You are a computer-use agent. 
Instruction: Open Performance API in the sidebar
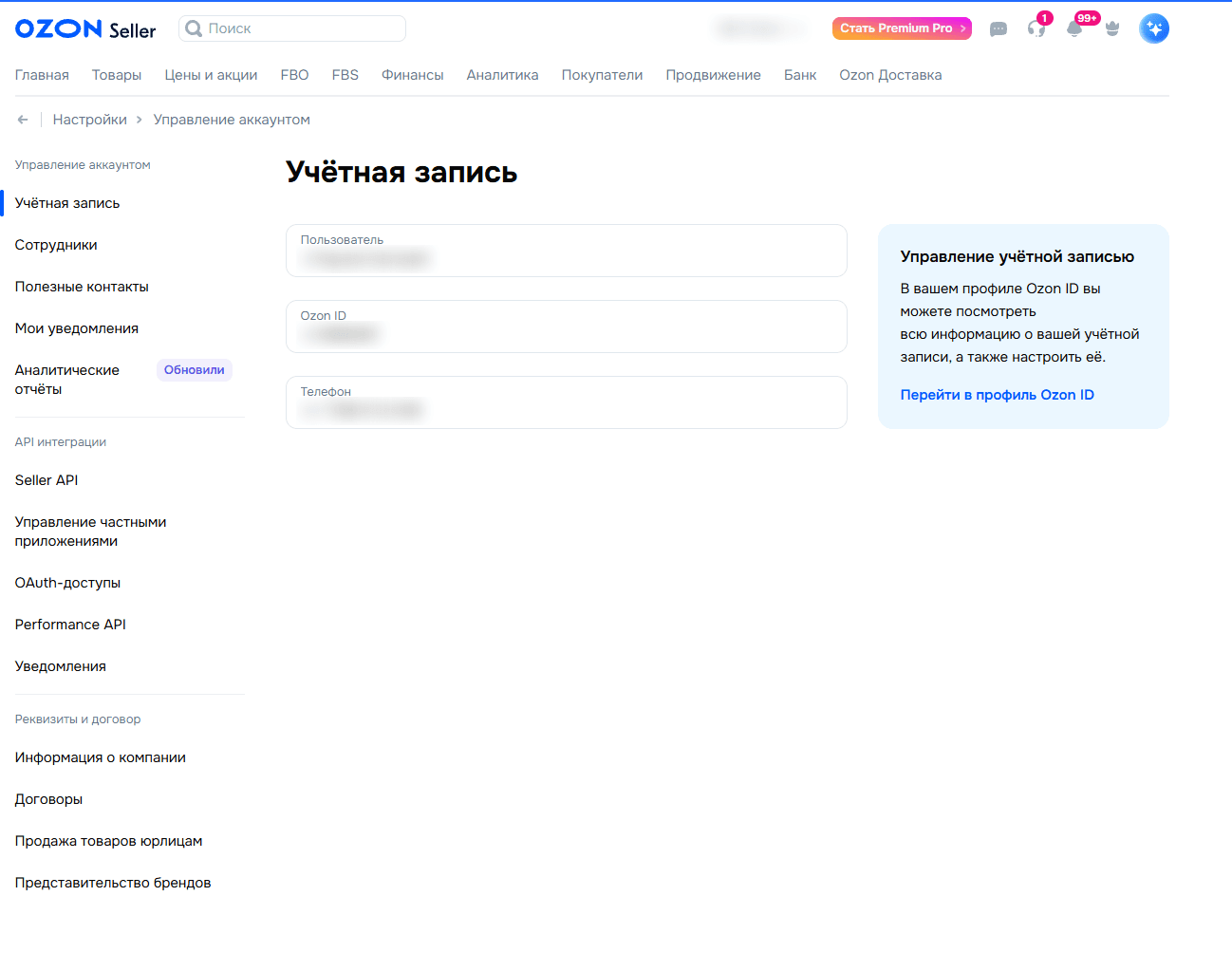[70, 625]
